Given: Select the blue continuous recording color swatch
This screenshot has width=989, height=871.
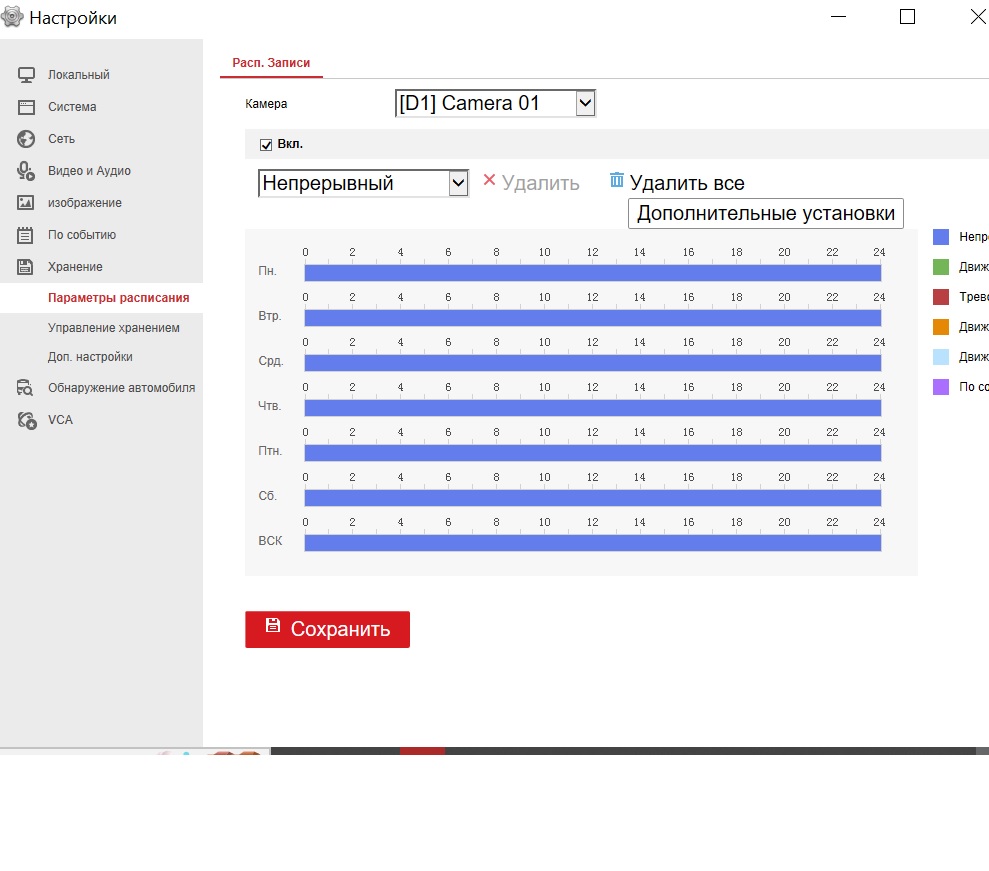Looking at the screenshot, I should click(x=941, y=237).
